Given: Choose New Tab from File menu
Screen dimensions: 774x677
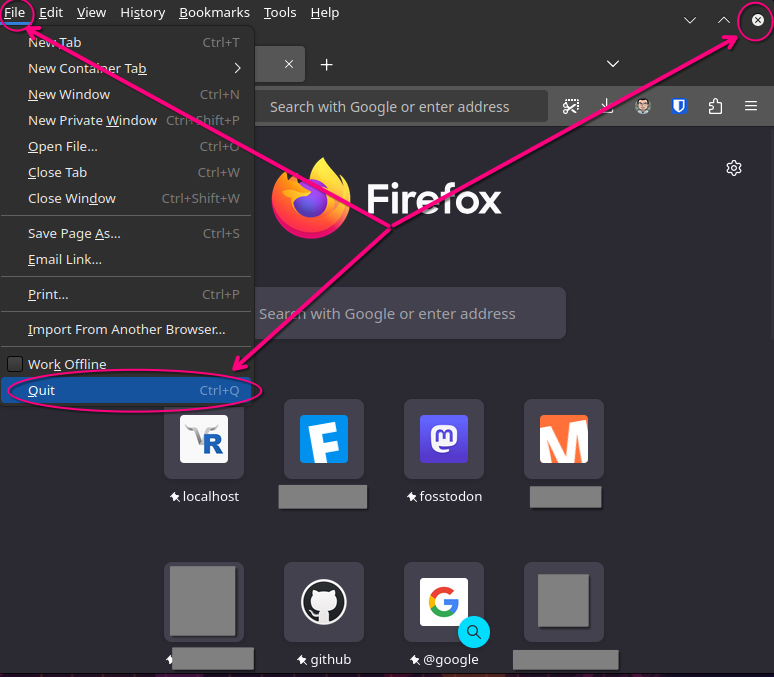Looking at the screenshot, I should pos(127,42).
